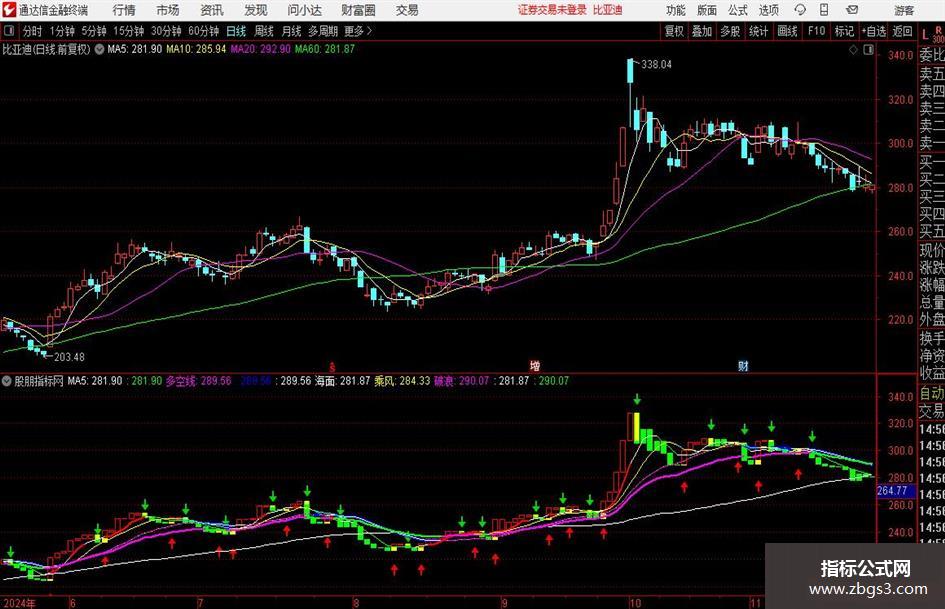Click the 标记 toolbar button
The height and width of the screenshot is (609, 945).
[x=844, y=31]
